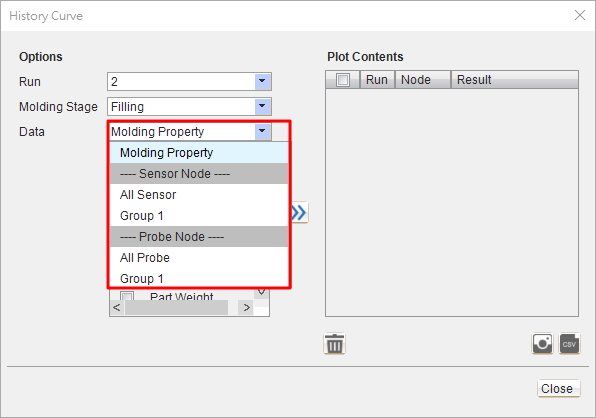The height and width of the screenshot is (418, 596).
Task: Click the list's scroll left arrow
Action: 117,307
